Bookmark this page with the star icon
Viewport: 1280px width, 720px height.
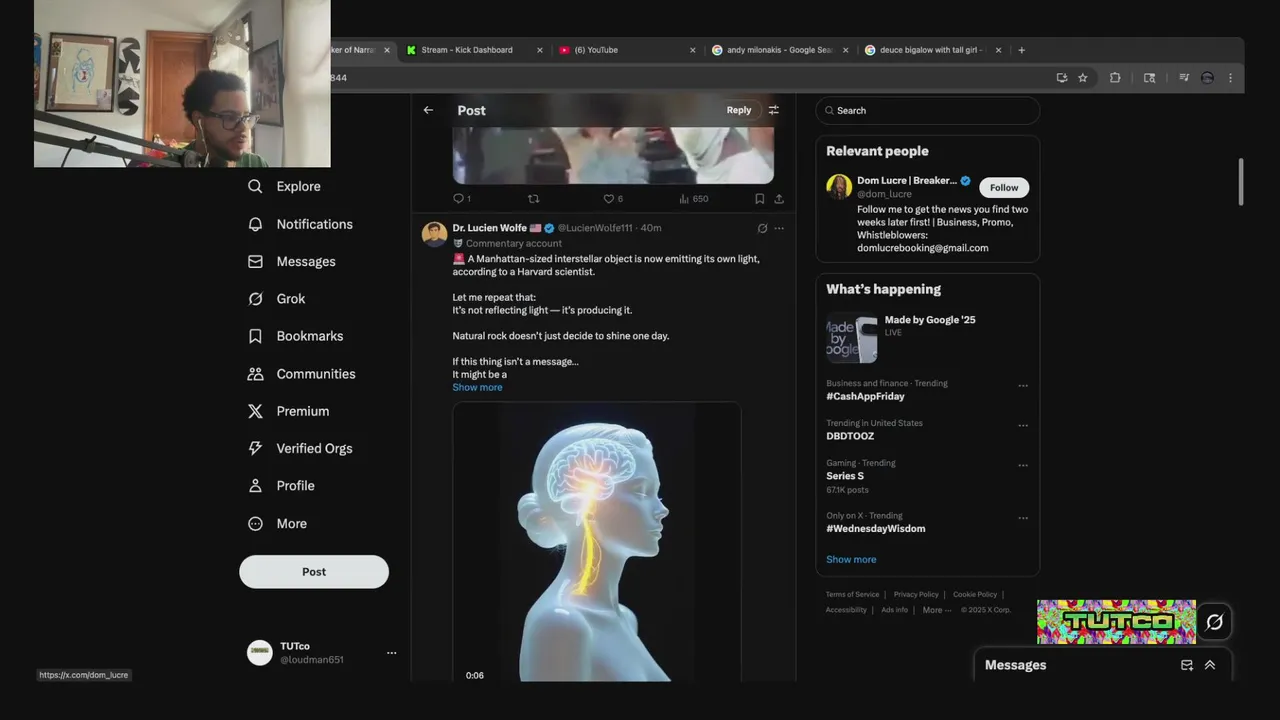coord(1083,78)
